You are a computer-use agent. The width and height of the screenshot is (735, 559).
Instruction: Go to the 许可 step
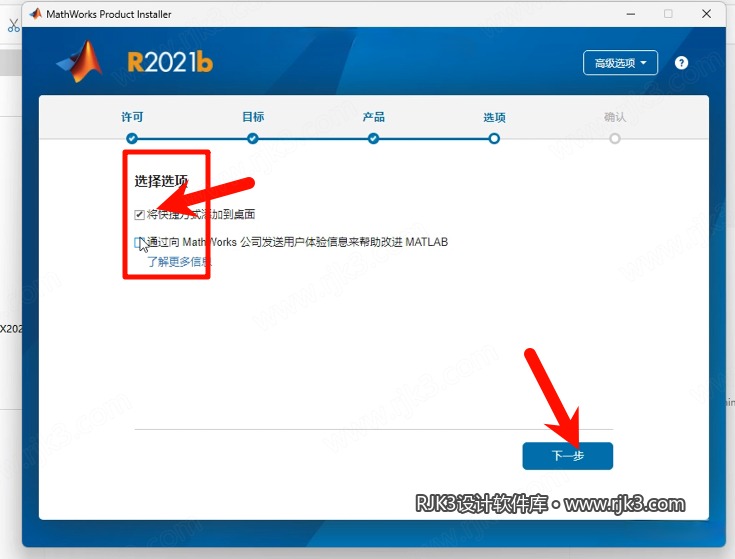coord(132,117)
